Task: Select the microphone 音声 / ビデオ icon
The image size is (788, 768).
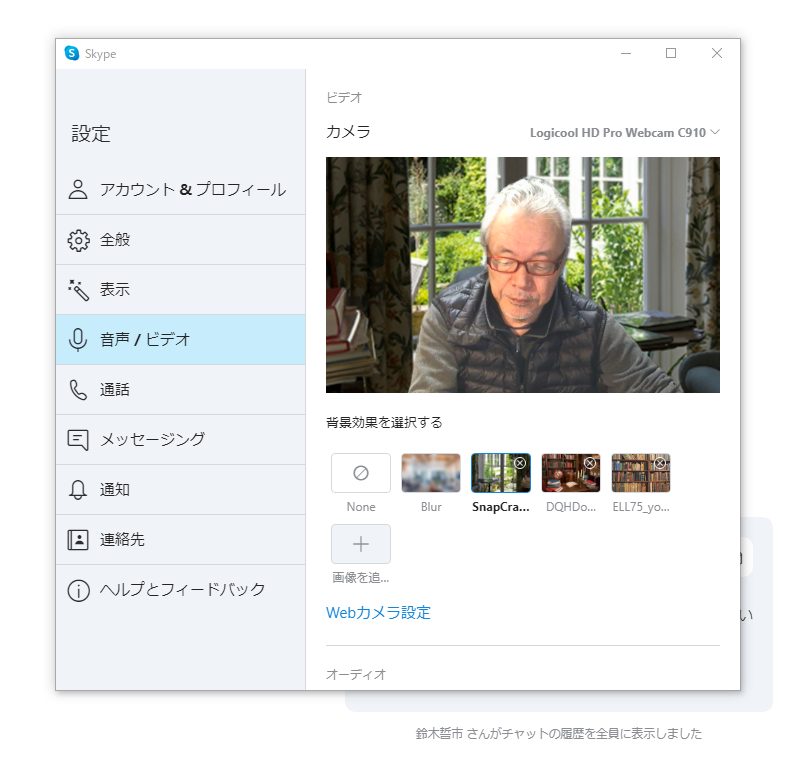Action: (78, 340)
